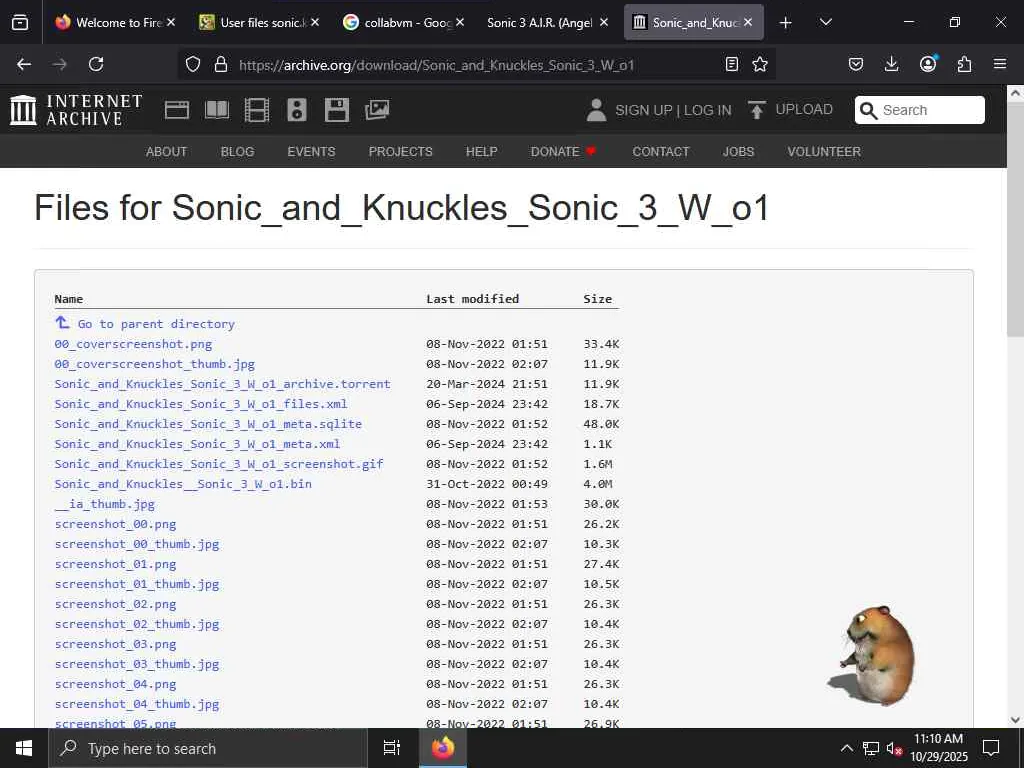The image size is (1024, 768).
Task: Click the Windows taskbar search box
Action: [x=208, y=748]
